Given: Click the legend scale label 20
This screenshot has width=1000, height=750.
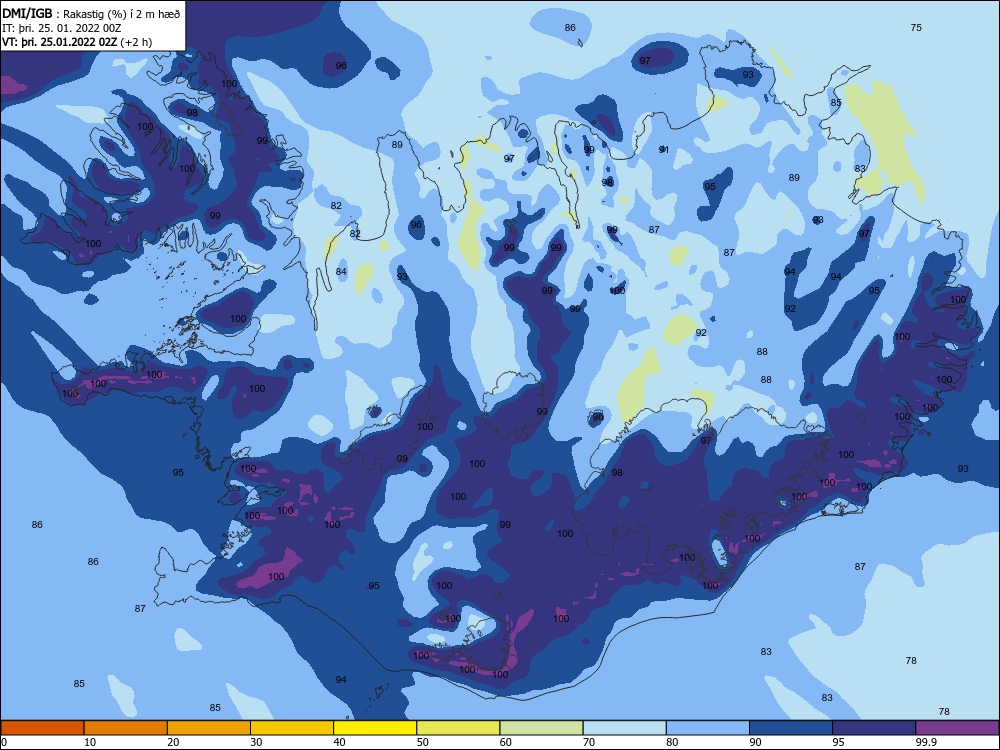Looking at the screenshot, I should click(x=173, y=742).
